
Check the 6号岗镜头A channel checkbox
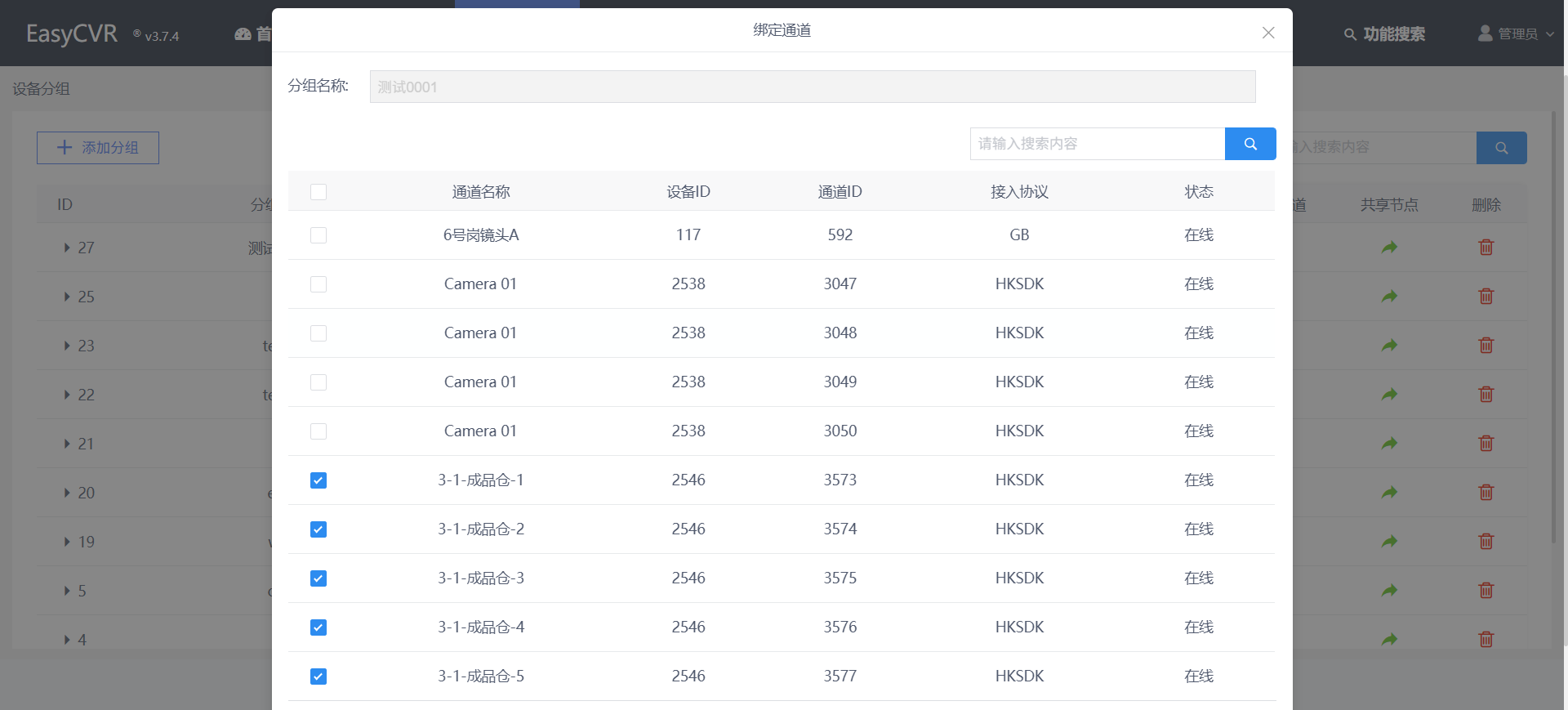tap(318, 235)
